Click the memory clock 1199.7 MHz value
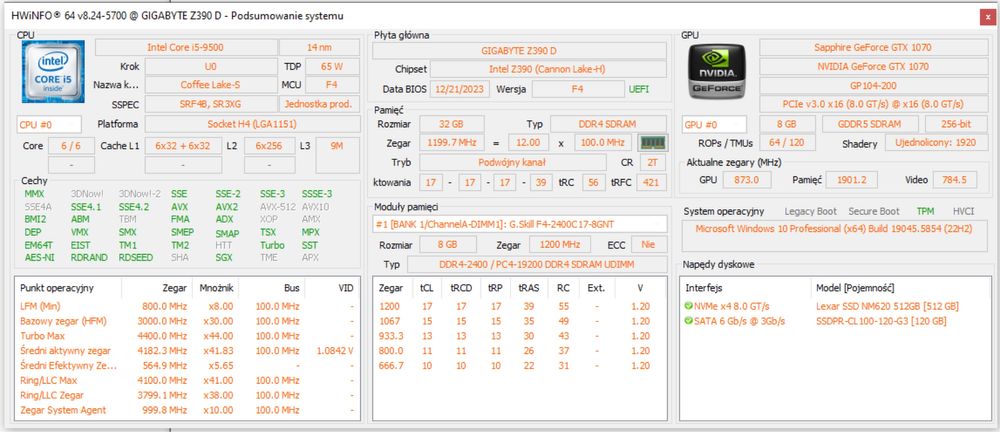The image size is (1000, 432). click(x=452, y=142)
